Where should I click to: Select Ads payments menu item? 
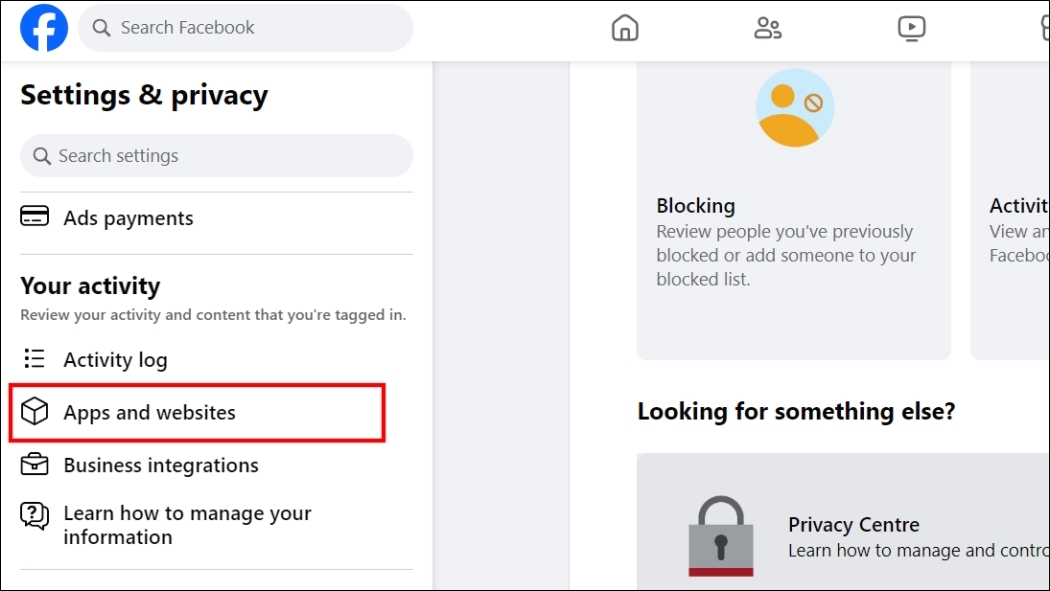(x=127, y=217)
